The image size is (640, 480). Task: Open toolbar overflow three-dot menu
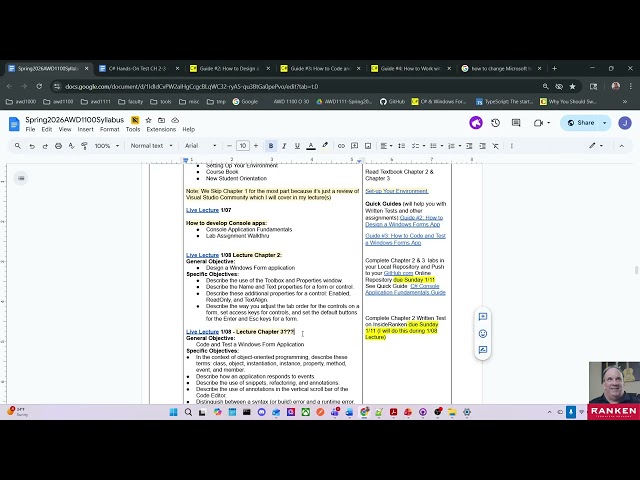[511, 146]
